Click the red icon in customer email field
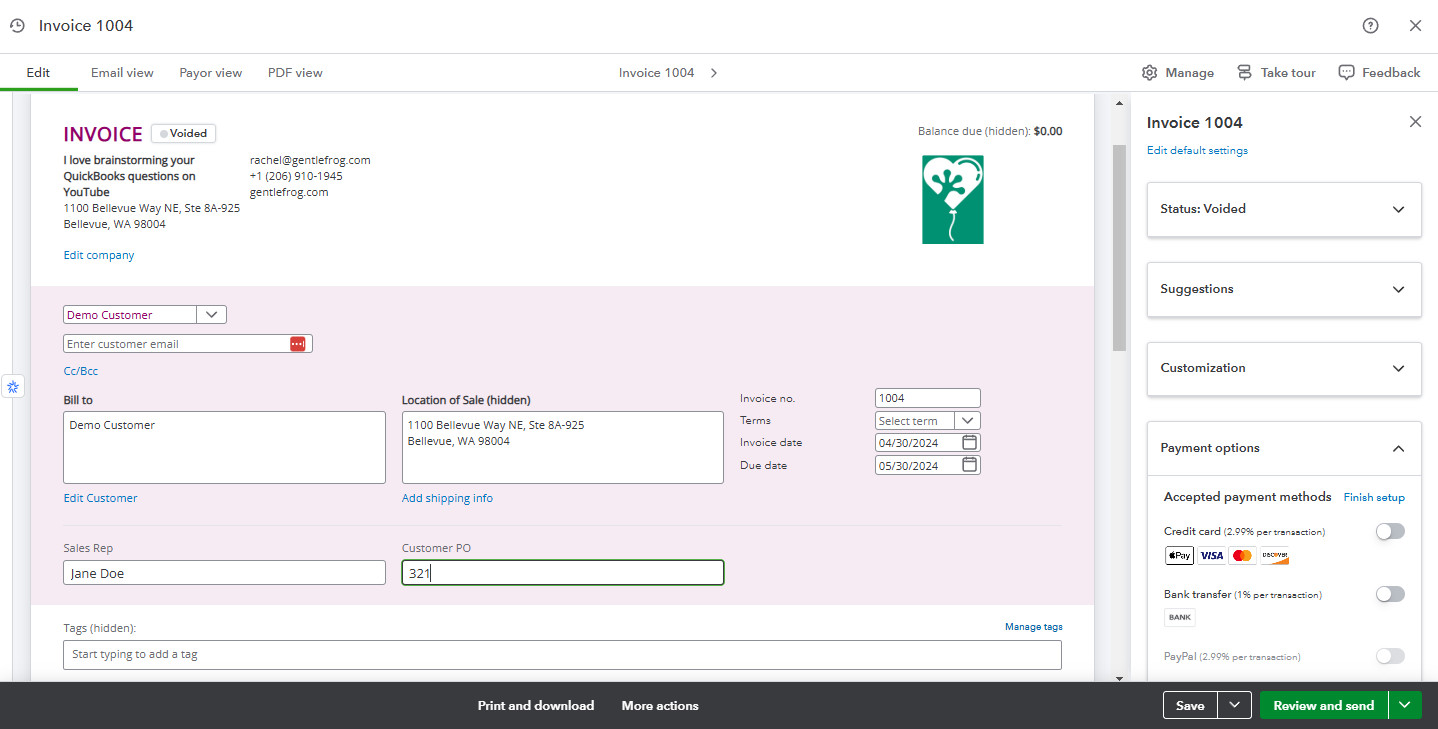The width and height of the screenshot is (1438, 729). click(298, 344)
